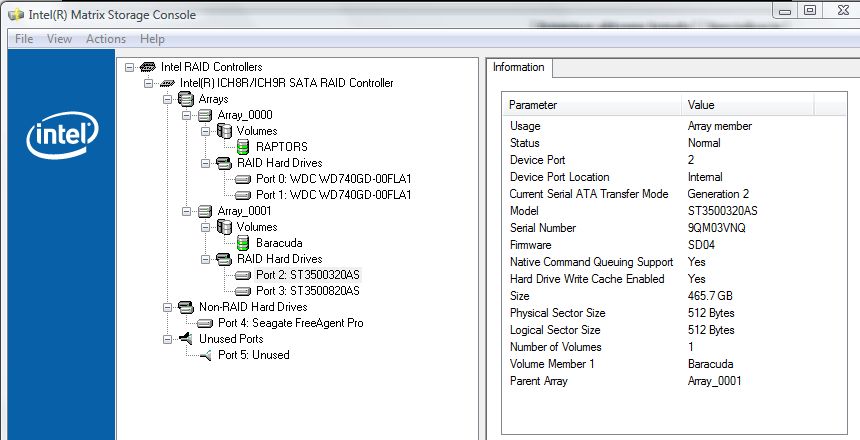Click the RAID Hard Drives icon under Array_0000

pos(224,163)
